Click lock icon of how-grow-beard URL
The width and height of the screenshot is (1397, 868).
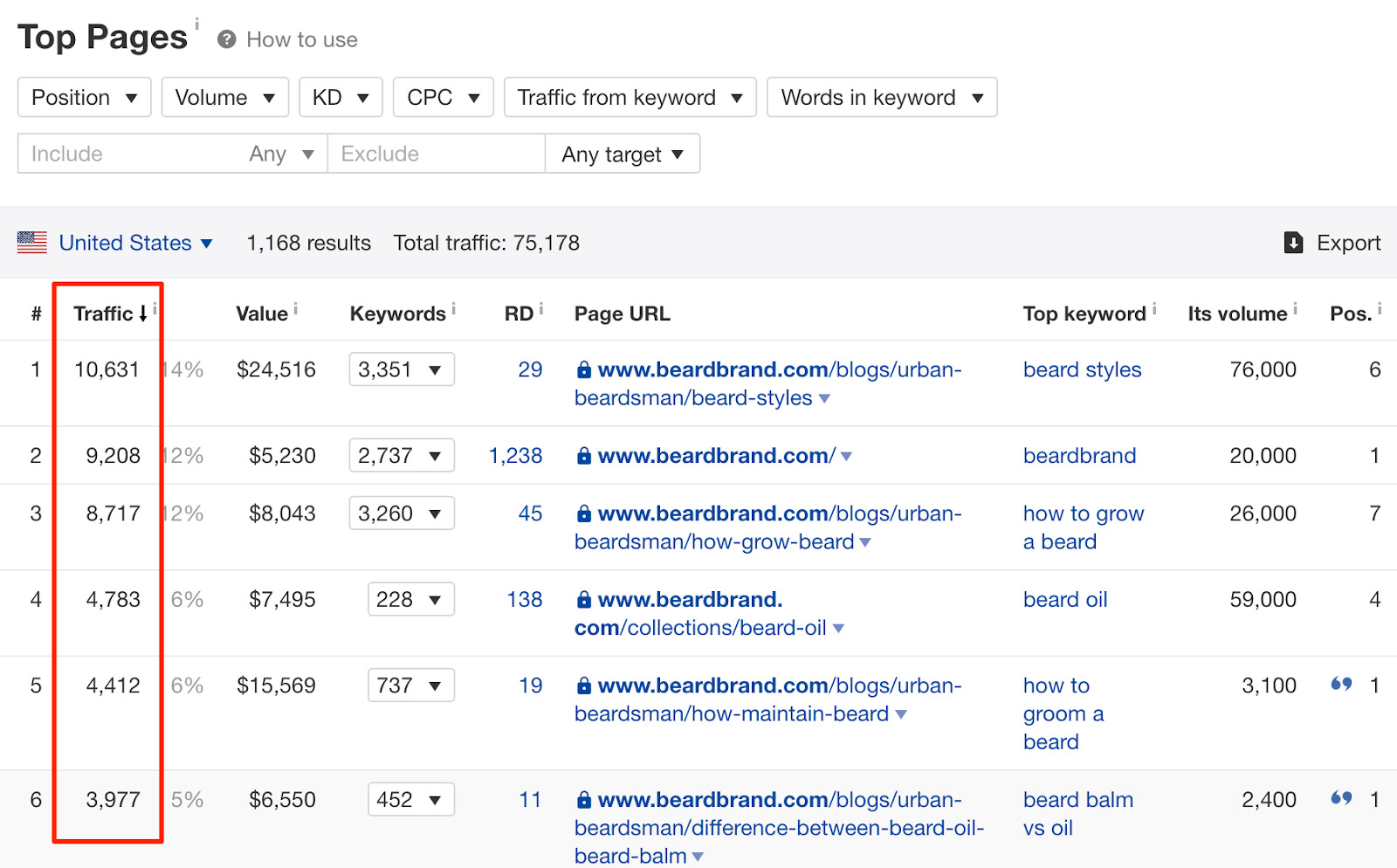click(584, 513)
